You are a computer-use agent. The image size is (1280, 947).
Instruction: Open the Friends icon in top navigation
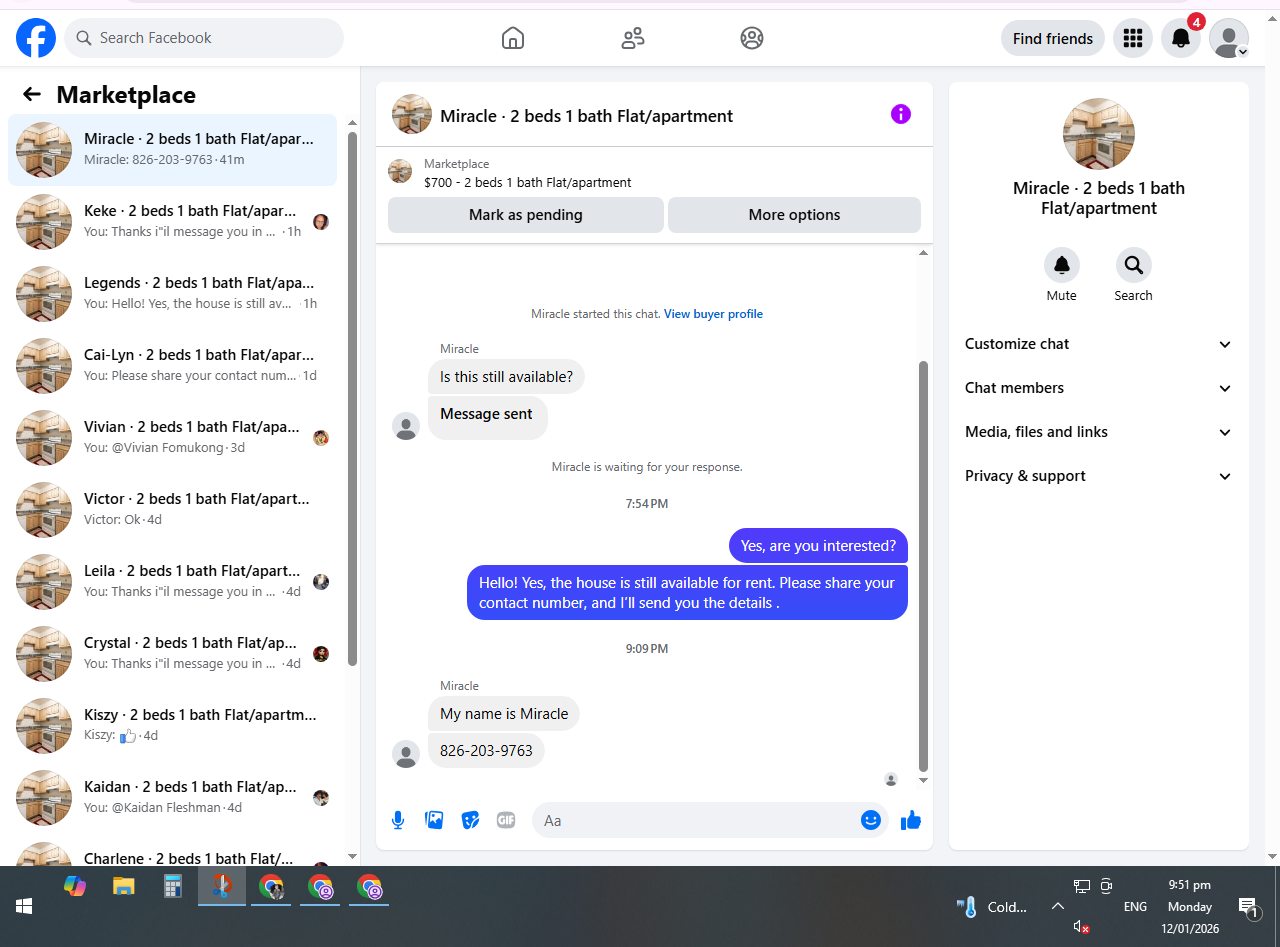point(633,38)
